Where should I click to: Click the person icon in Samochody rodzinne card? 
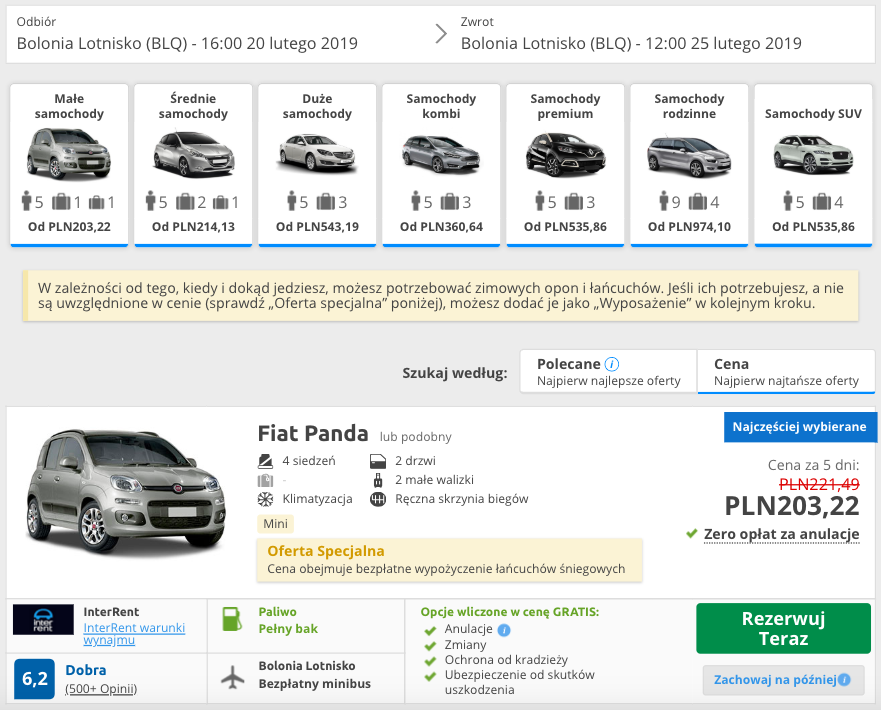[x=664, y=201]
